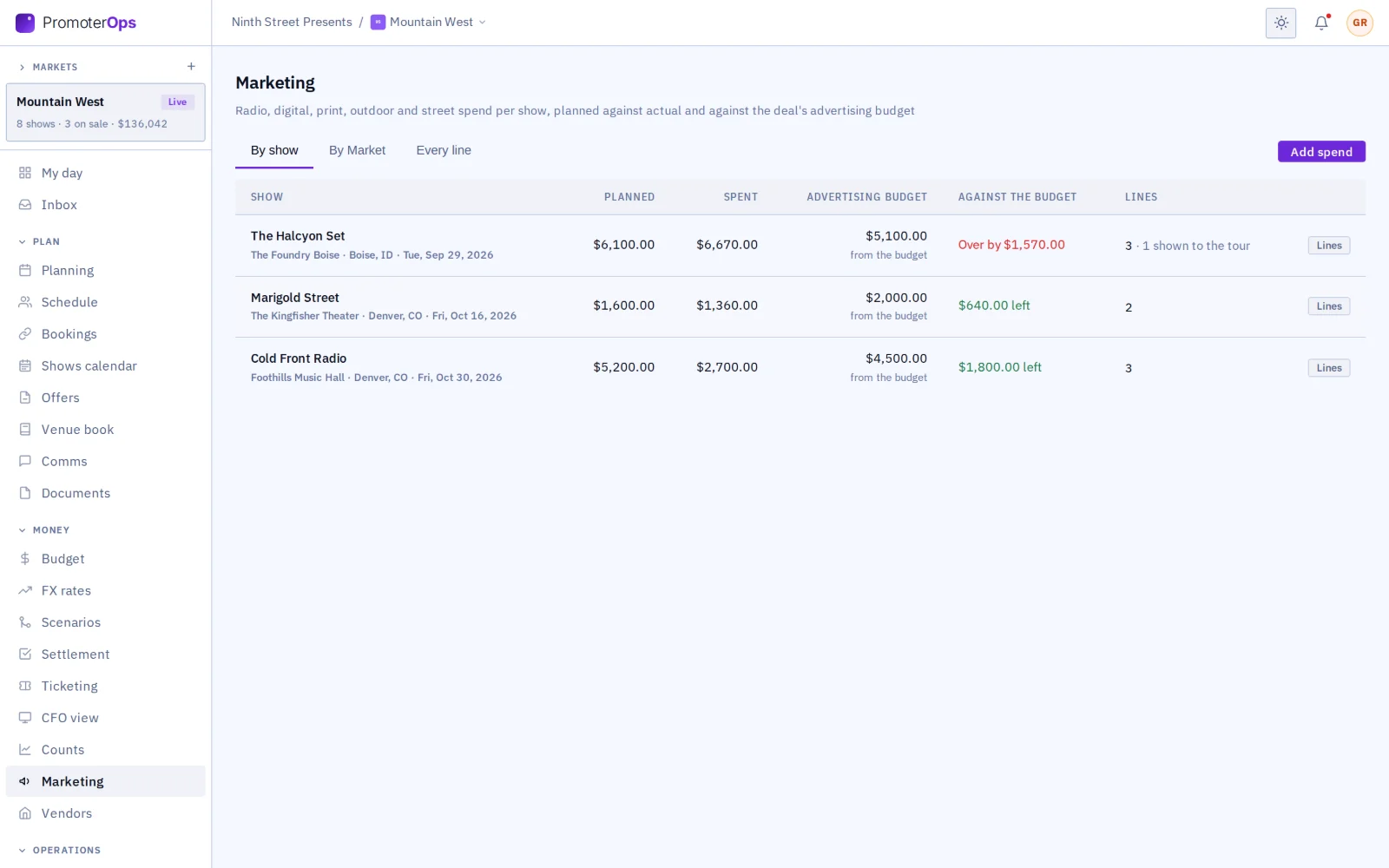Screen dimensions: 1389x868
Task: Open Lines for Marigold Street
Action: click(1329, 306)
